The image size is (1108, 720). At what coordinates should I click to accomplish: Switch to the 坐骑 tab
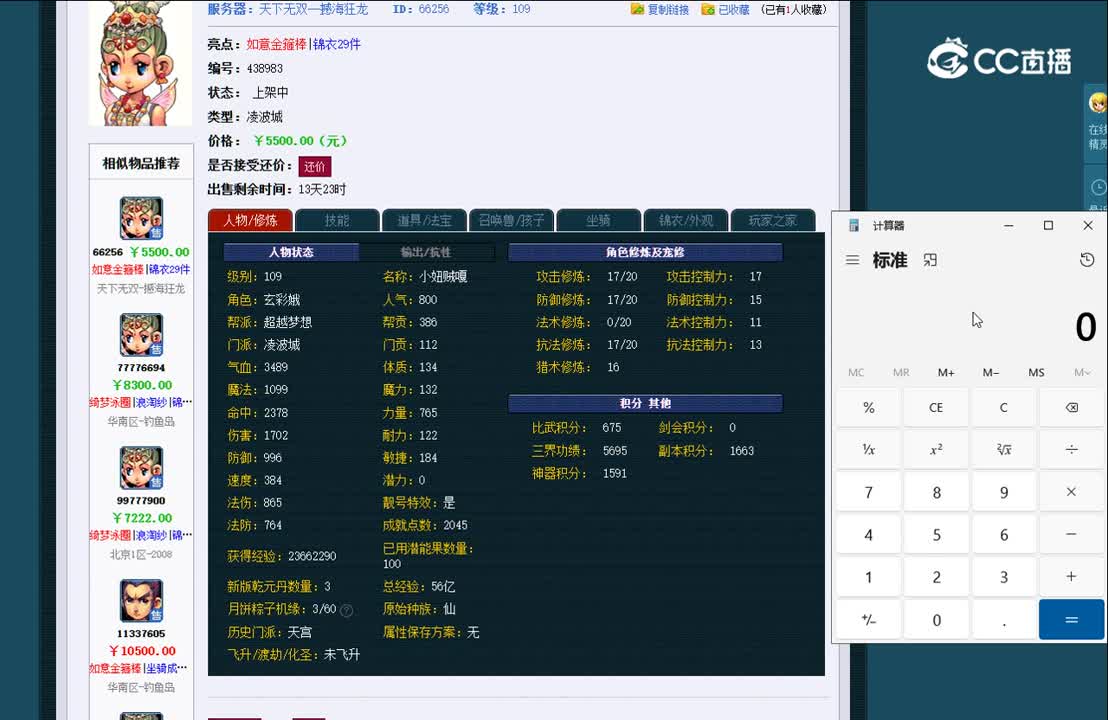pyautogui.click(x=599, y=220)
